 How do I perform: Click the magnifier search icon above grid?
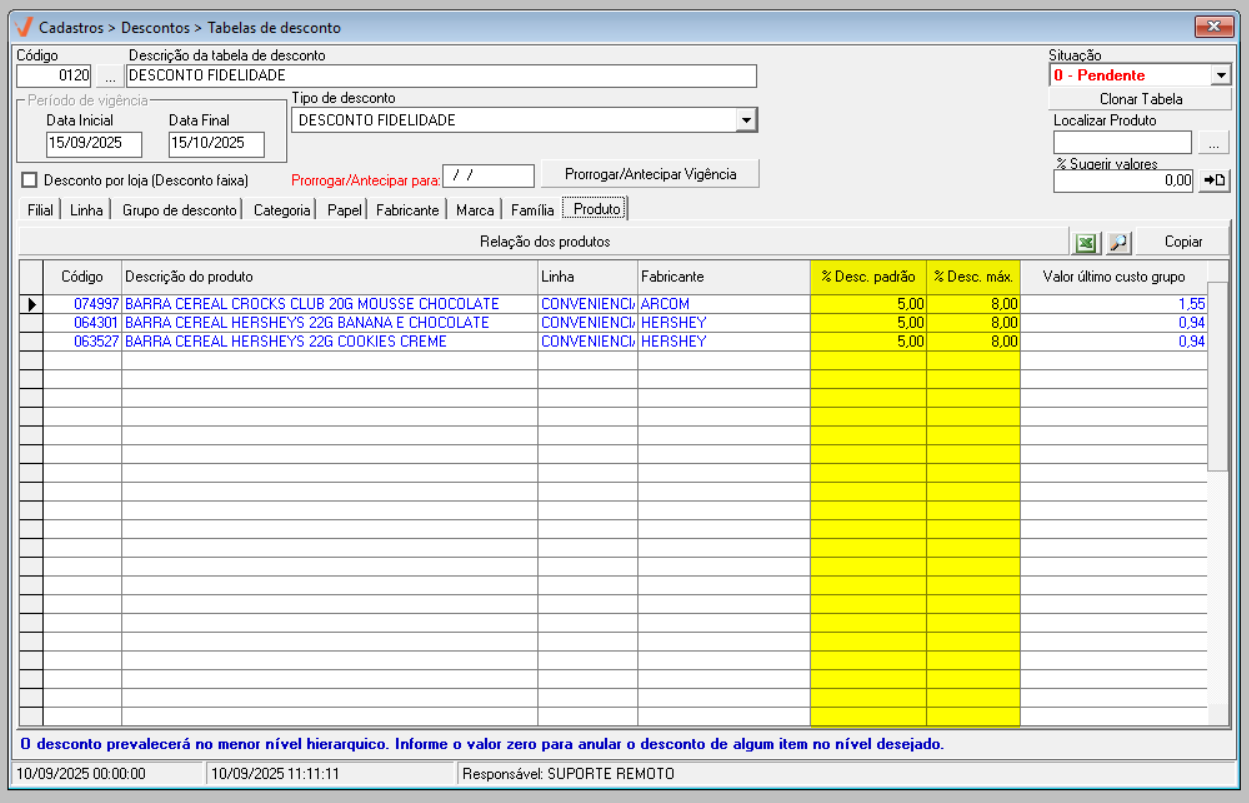click(1118, 242)
